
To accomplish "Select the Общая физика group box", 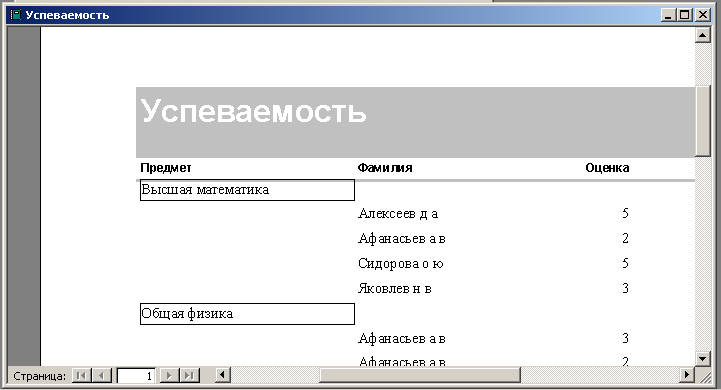I will point(247,314).
